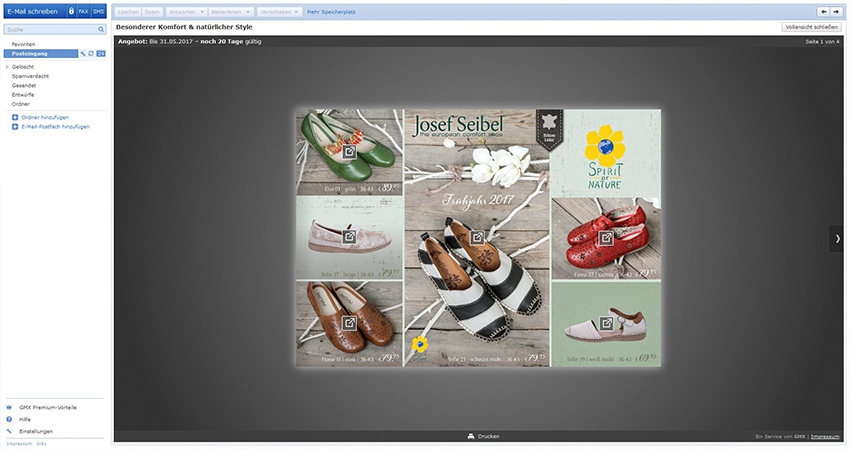Open the SMS compose button
The width and height of the screenshot is (850, 450).
tap(98, 11)
